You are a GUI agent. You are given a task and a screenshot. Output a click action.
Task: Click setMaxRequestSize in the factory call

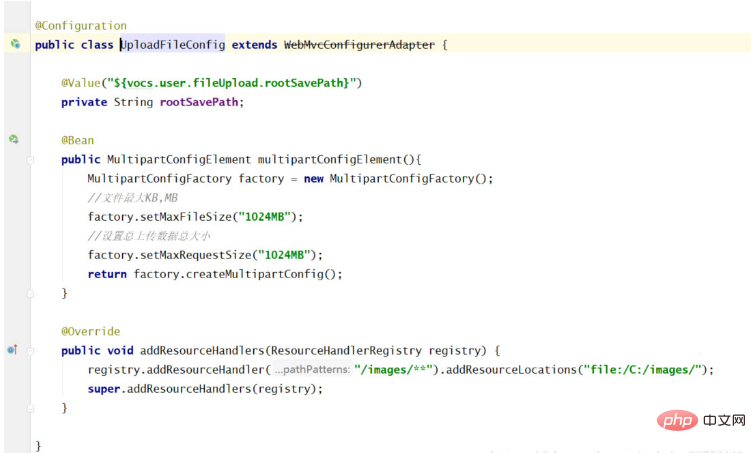pos(196,255)
